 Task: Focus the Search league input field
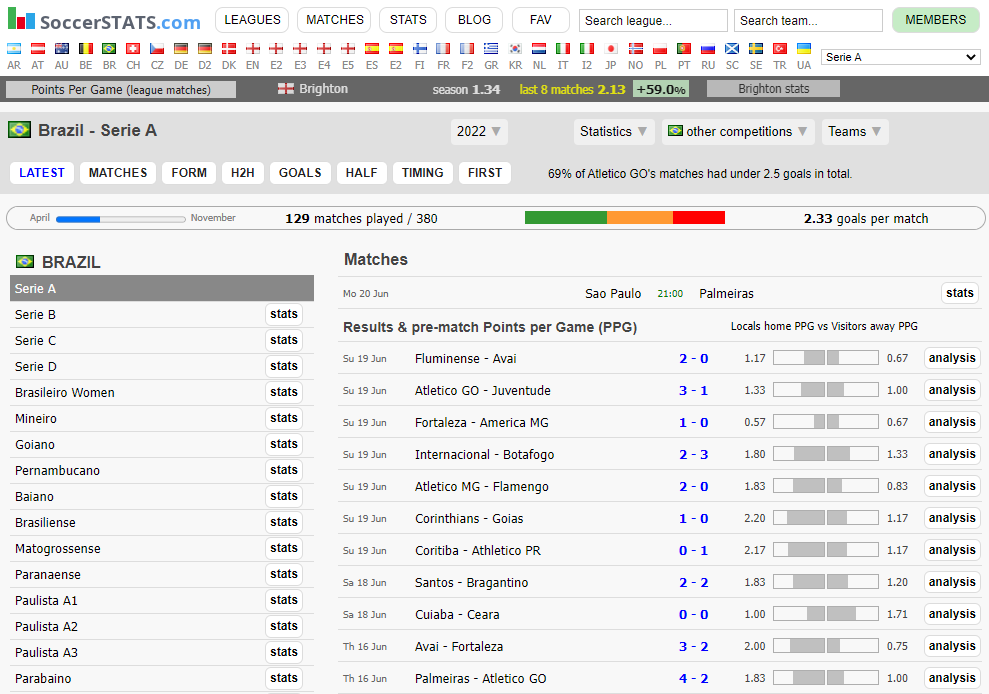tap(653, 20)
